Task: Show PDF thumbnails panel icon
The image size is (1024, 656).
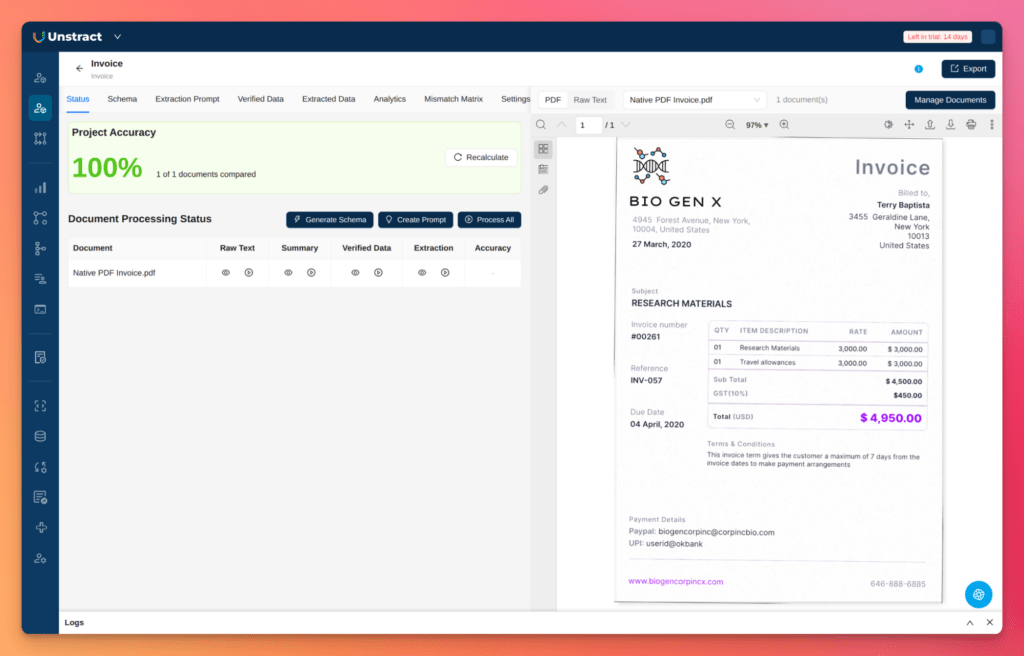Action: (543, 149)
